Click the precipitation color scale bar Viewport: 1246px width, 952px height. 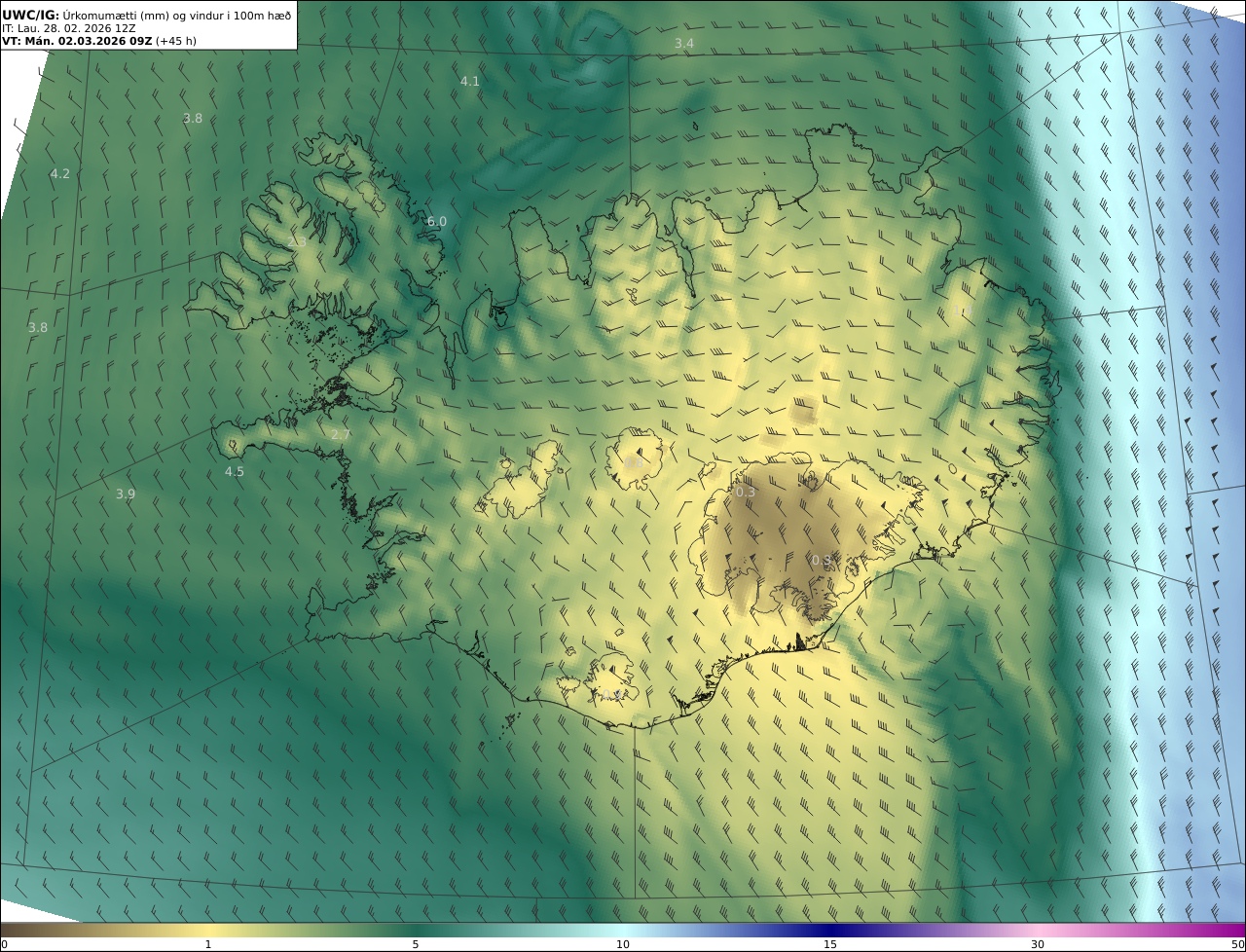coord(623,931)
